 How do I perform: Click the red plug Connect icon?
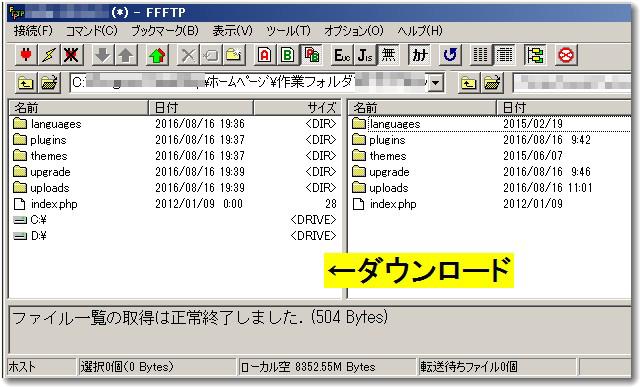(x=26, y=55)
